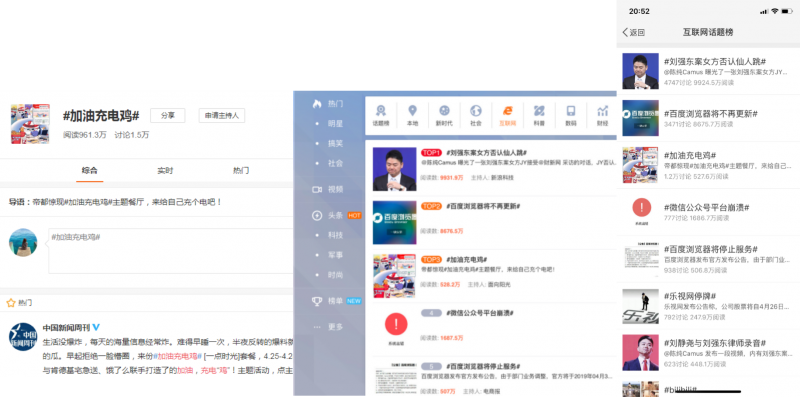
Task: Click the 热门 flame icon in sidebar
Action: tap(317, 104)
